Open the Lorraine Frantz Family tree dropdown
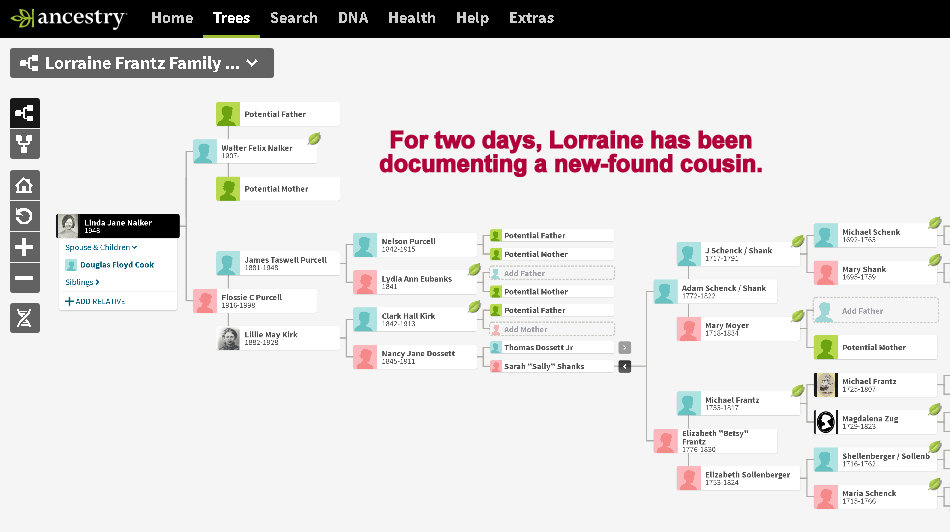 tap(141, 63)
